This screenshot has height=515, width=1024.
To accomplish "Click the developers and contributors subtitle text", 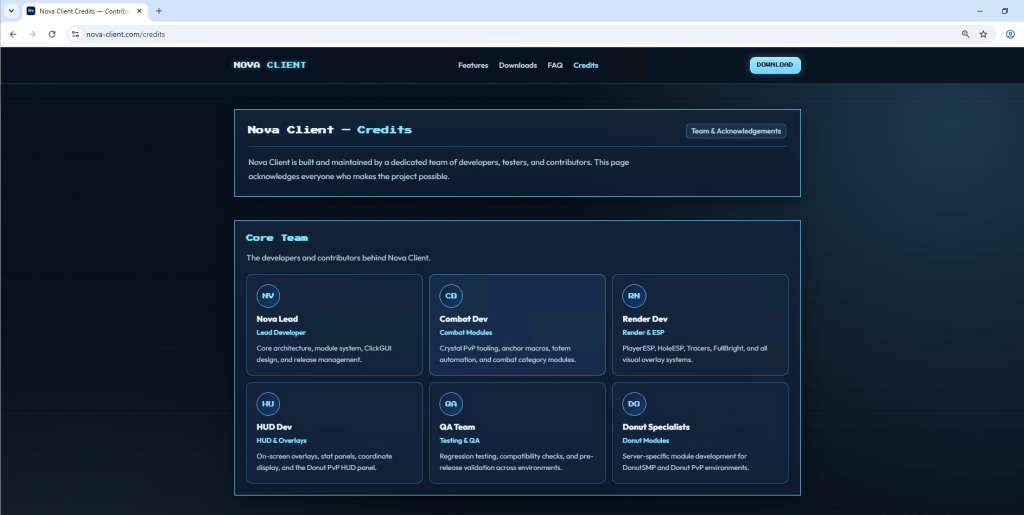I will tap(338, 258).
